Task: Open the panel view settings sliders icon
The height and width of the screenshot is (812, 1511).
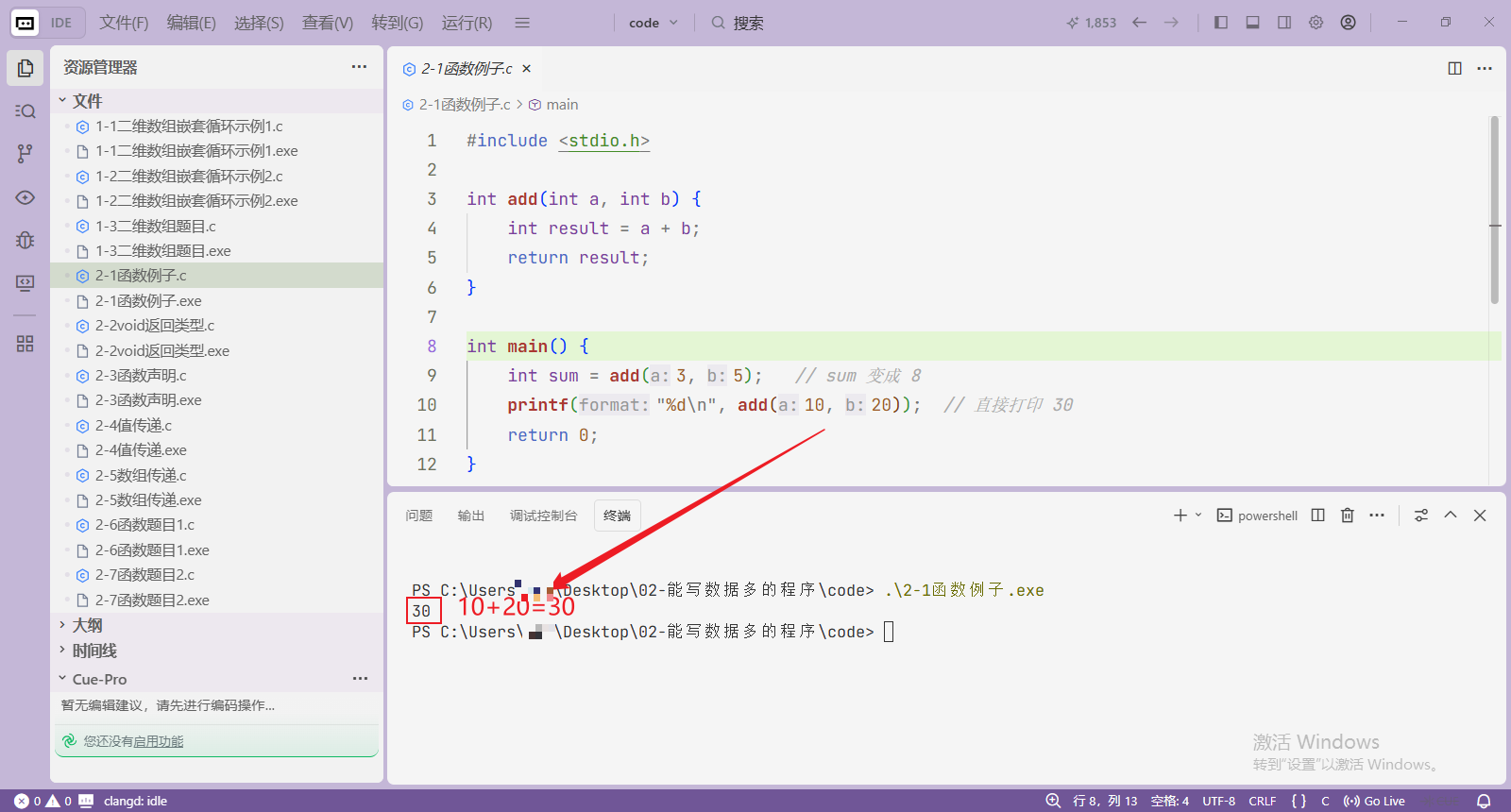Action: (1421, 516)
